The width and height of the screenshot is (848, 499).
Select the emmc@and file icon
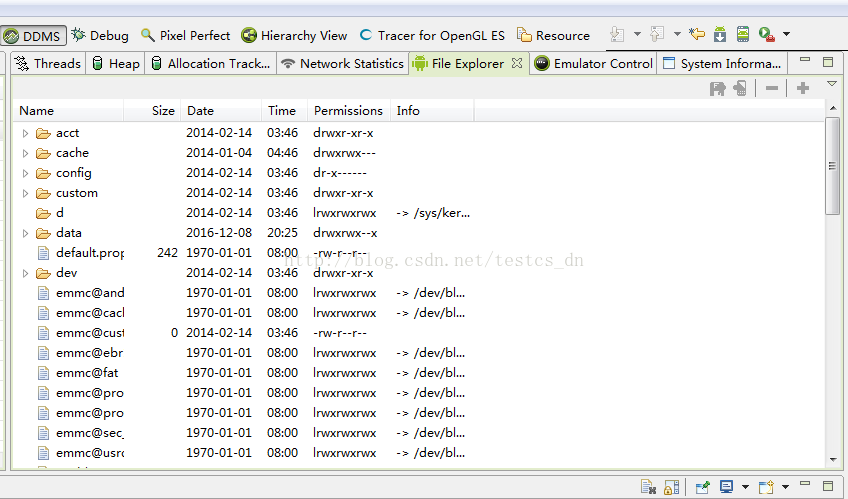pyautogui.click(x=43, y=293)
